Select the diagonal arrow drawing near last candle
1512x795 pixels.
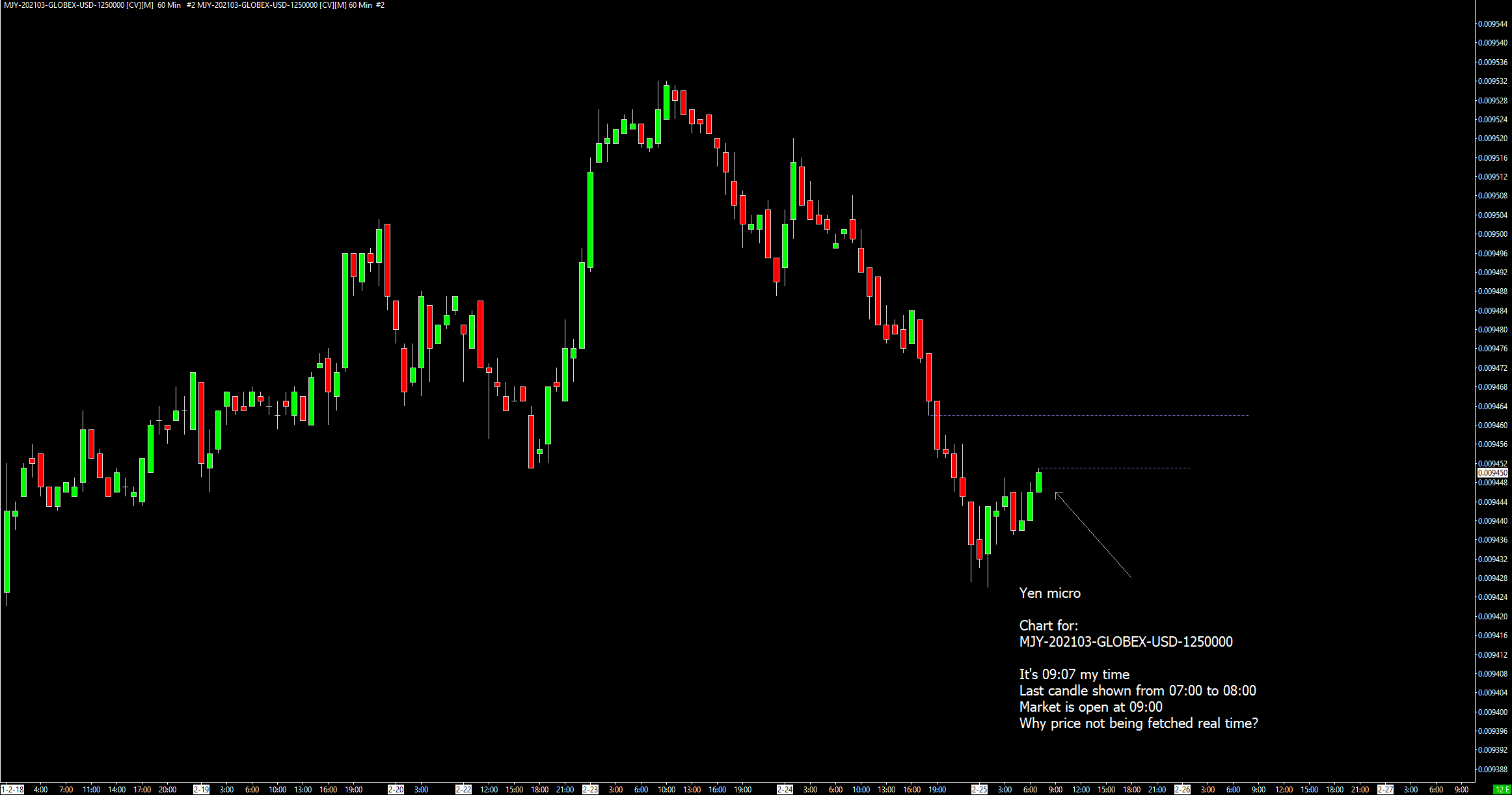tap(1093, 535)
